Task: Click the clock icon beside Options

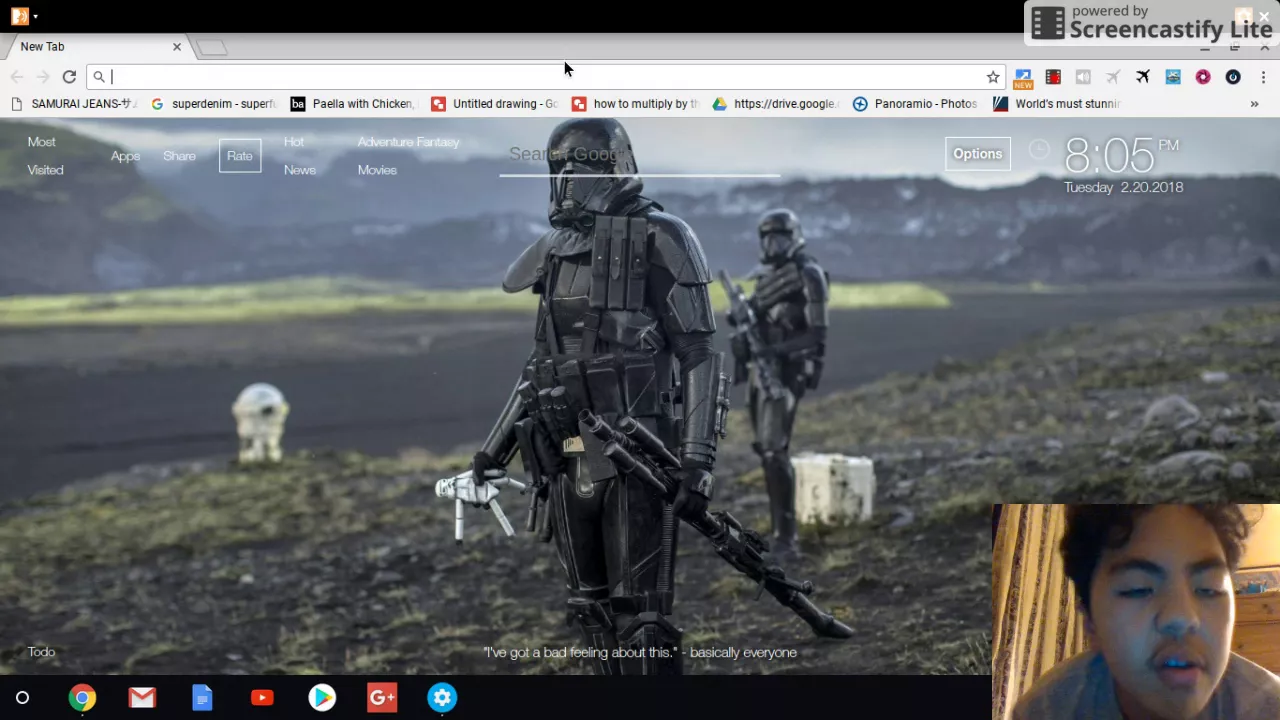Action: pyautogui.click(x=1039, y=150)
